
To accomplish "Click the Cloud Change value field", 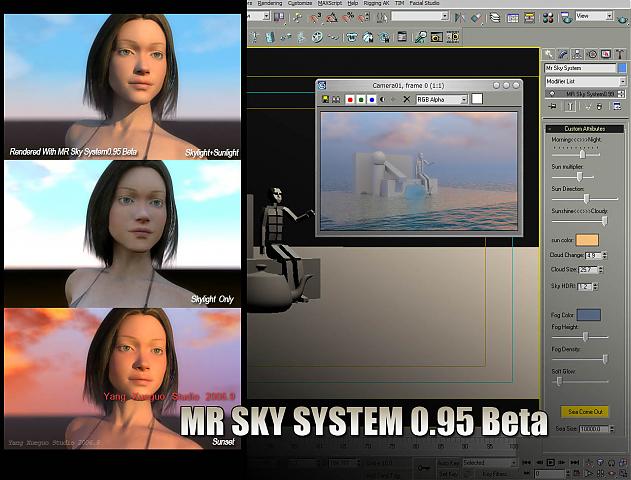I will click(x=593, y=255).
